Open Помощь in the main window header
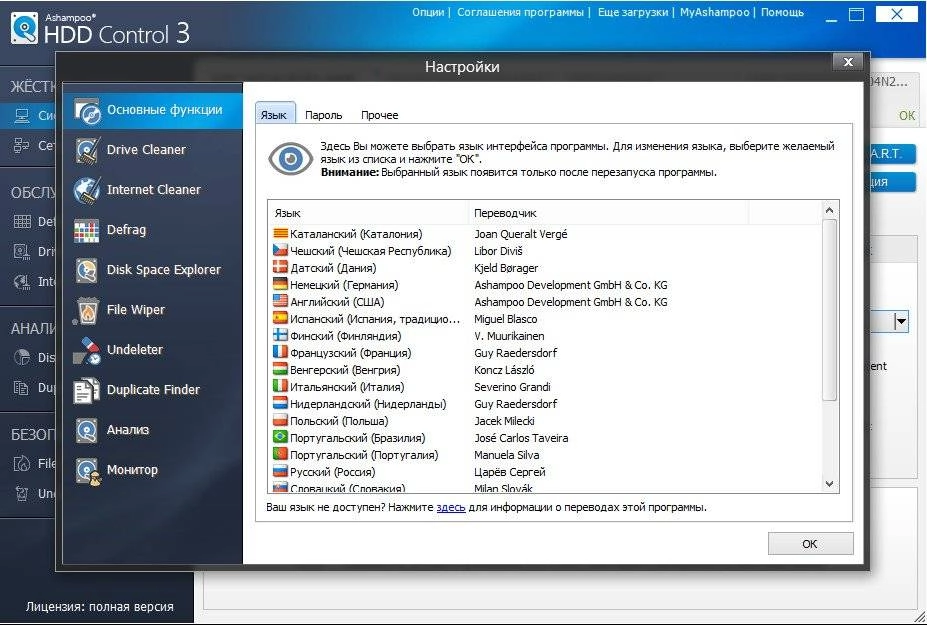The width and height of the screenshot is (927, 625). click(x=782, y=12)
